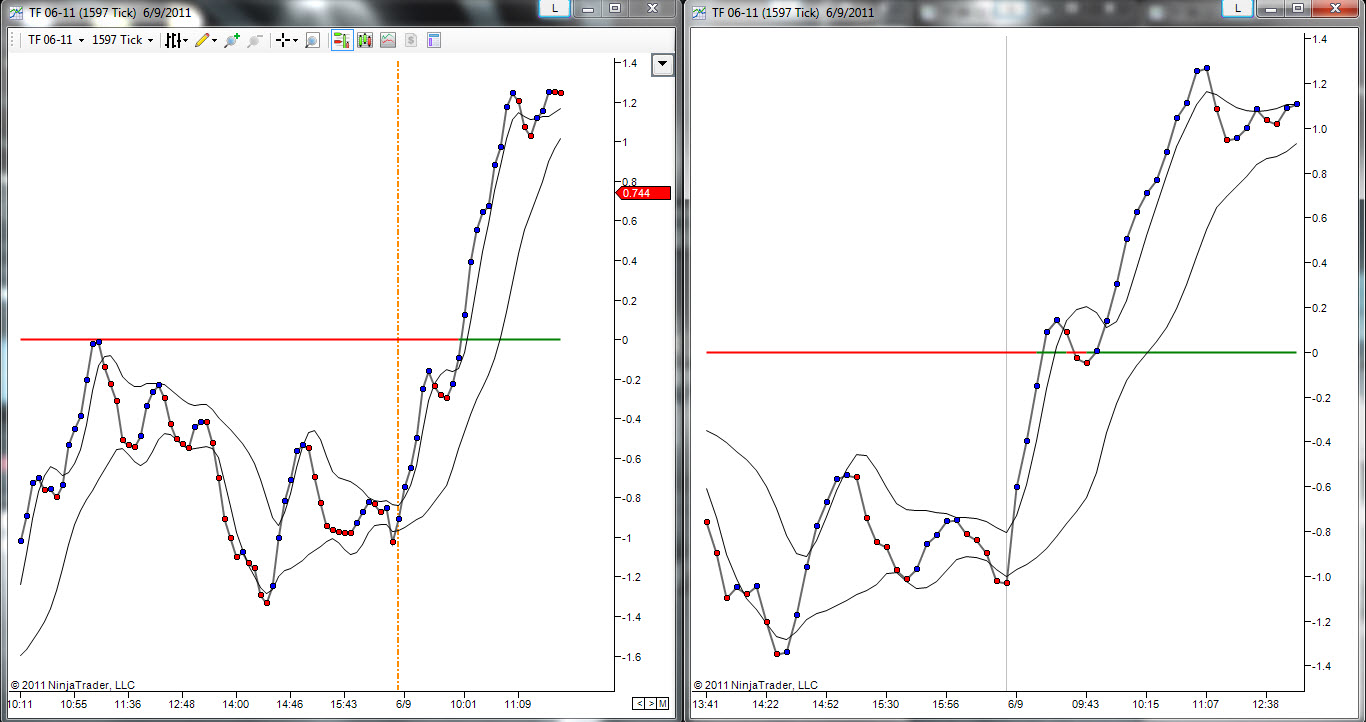Click the 11:09 time label on left chart

[518, 704]
